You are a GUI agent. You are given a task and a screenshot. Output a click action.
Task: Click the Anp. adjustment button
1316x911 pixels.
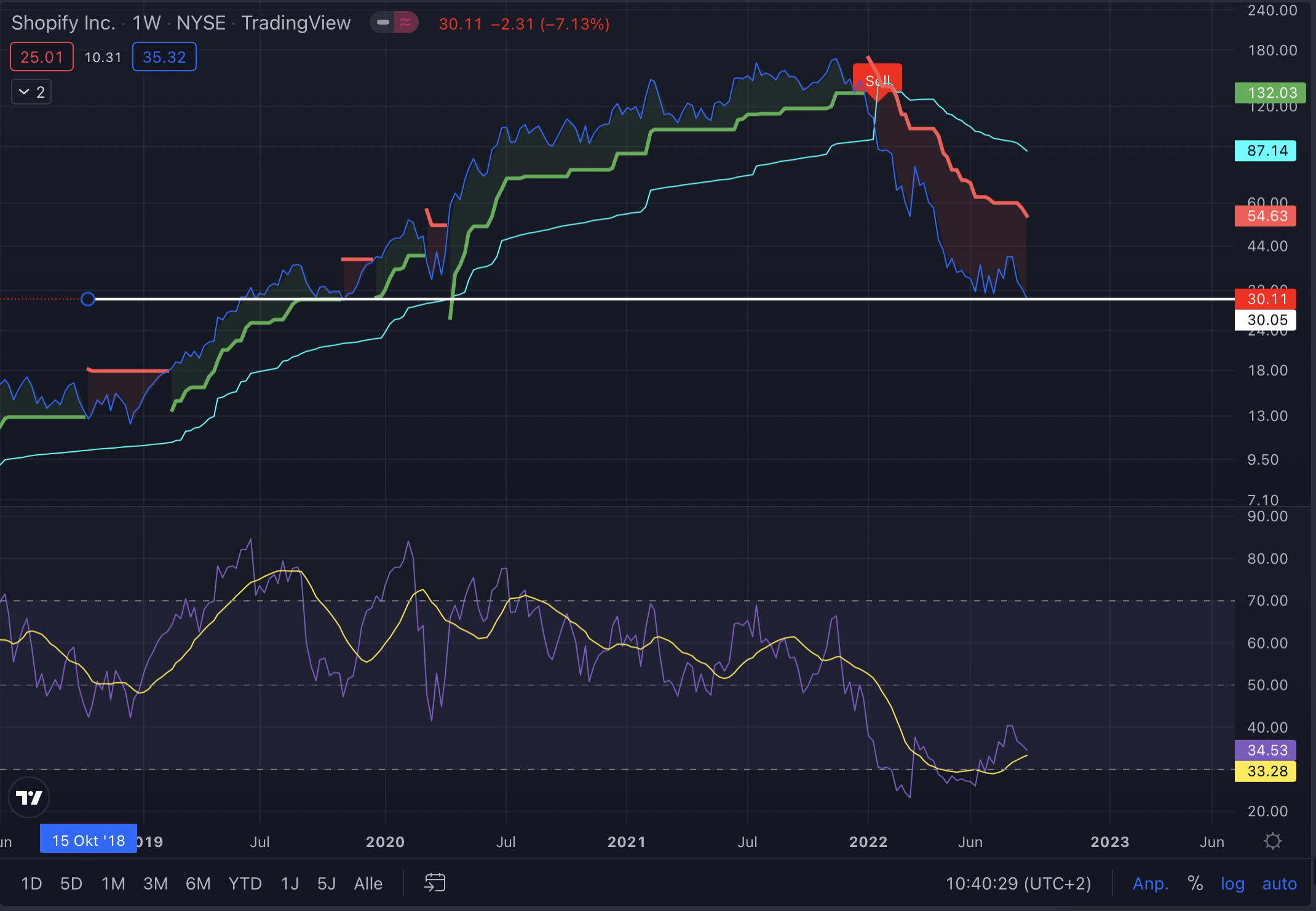(x=1150, y=883)
